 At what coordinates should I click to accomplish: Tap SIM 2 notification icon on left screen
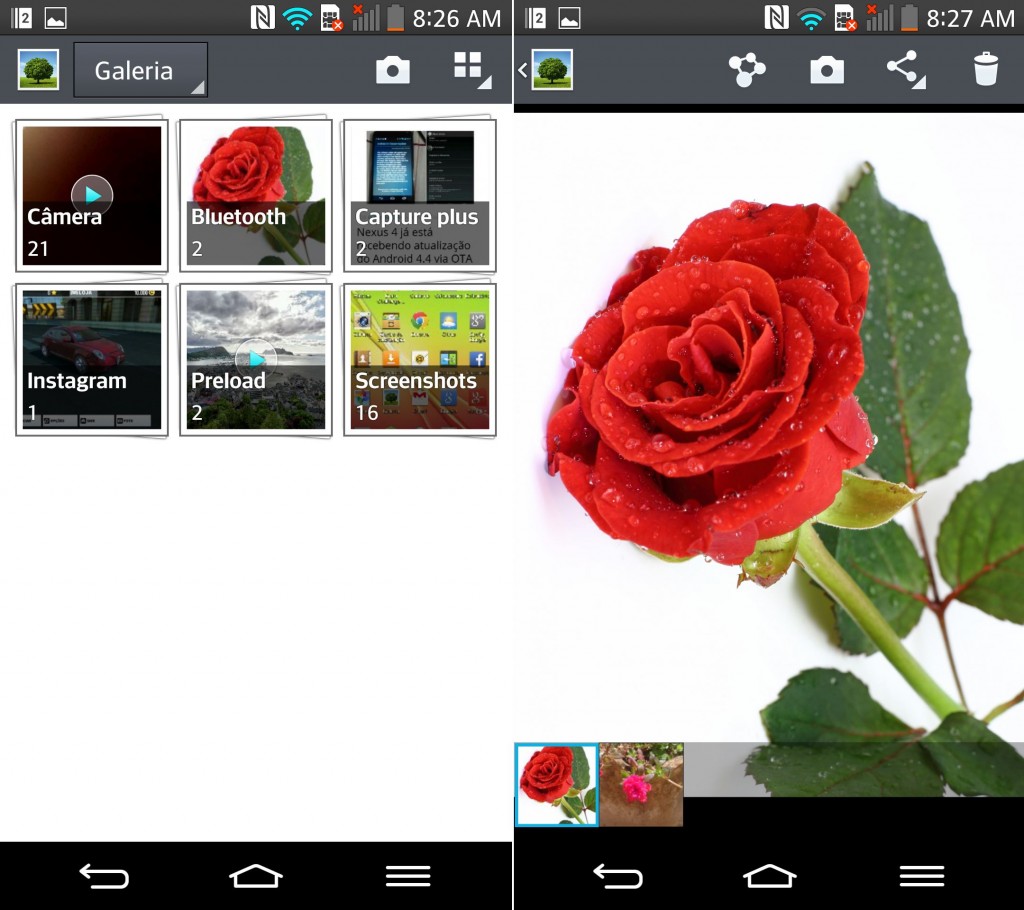pos(21,18)
